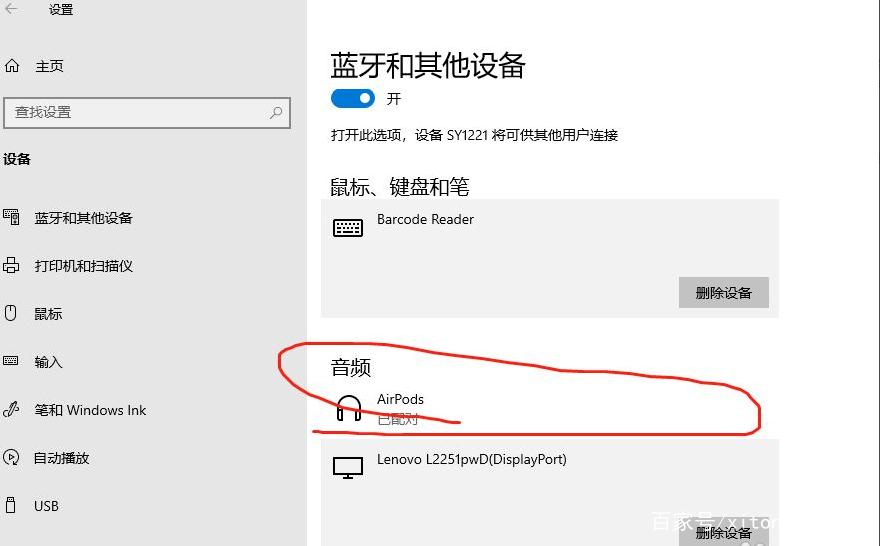Image resolution: width=880 pixels, height=546 pixels.
Task: Open USB settings page
Action: tap(46, 506)
